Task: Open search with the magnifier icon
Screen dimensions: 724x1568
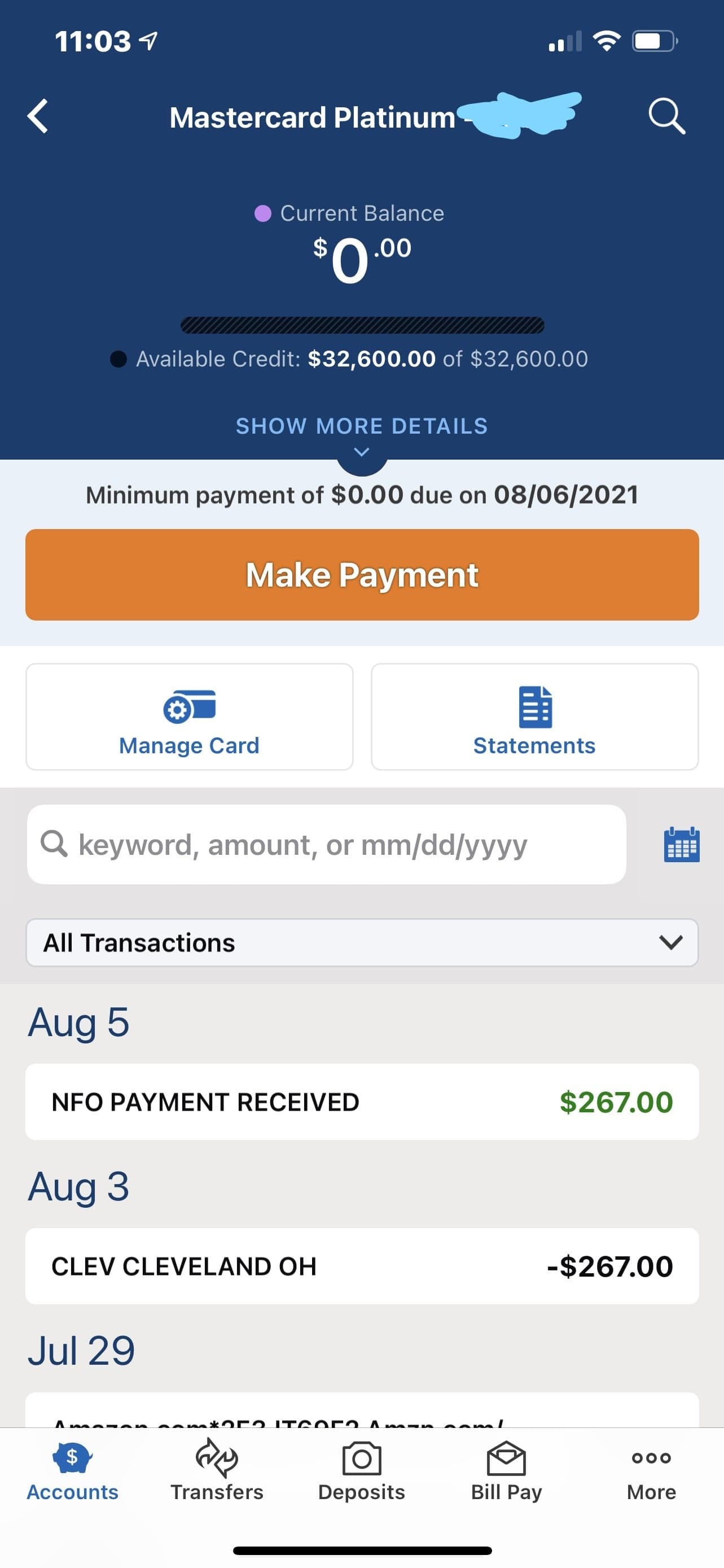Action: coord(666,116)
